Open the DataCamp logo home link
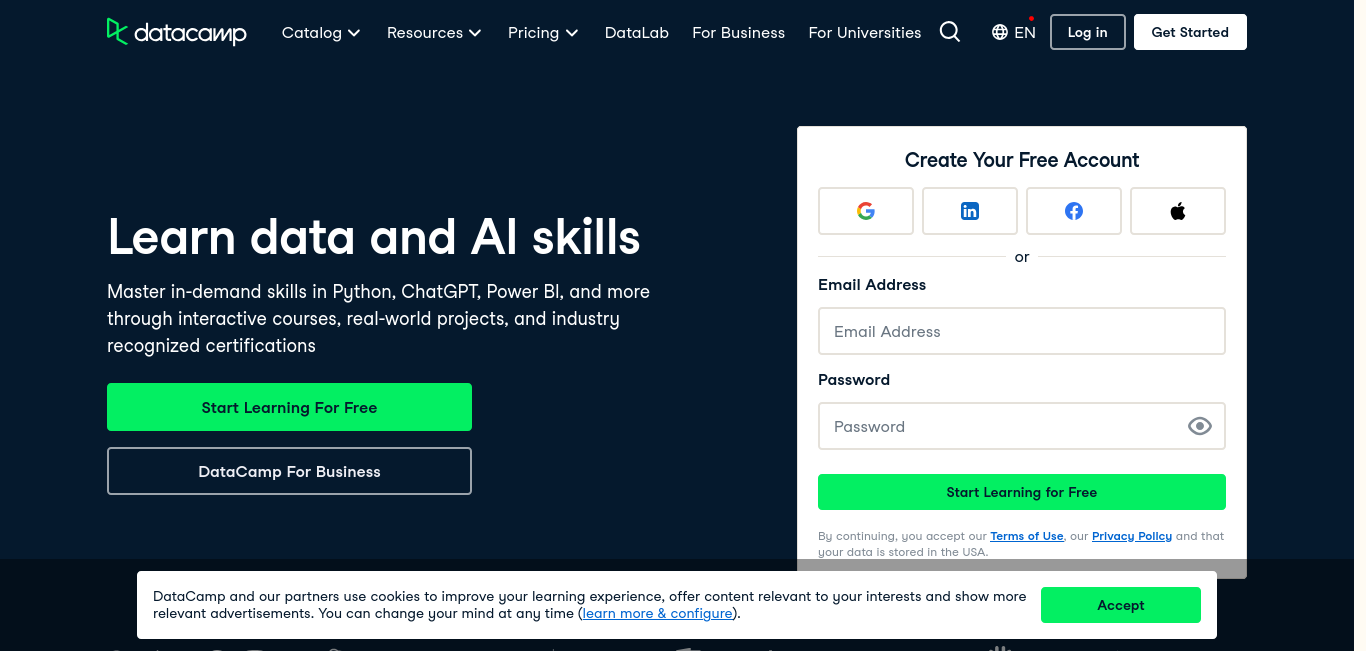 (x=177, y=32)
